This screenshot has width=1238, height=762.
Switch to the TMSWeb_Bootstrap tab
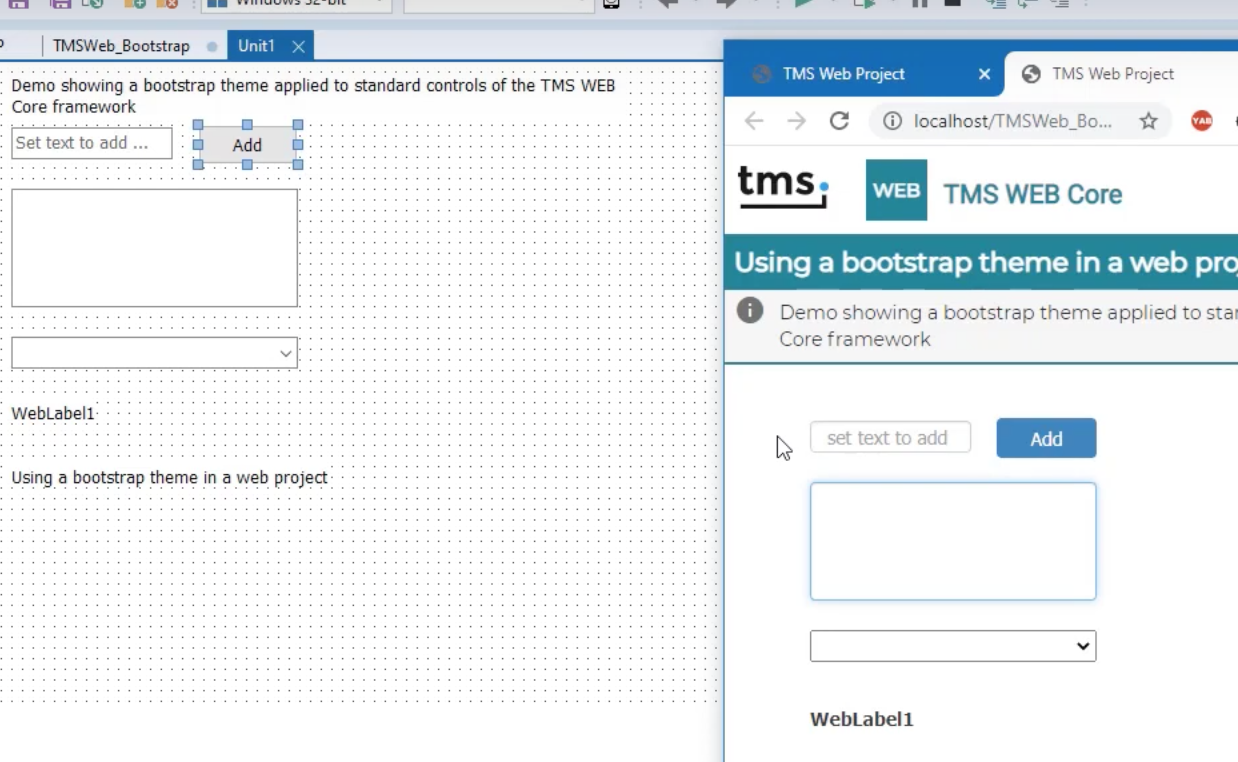coord(121,46)
